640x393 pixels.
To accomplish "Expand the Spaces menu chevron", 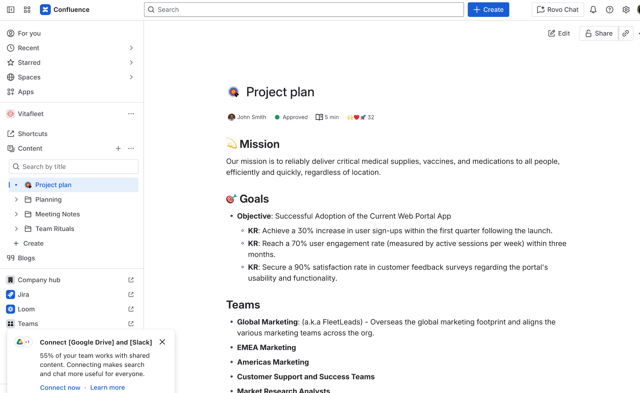I will (x=131, y=77).
